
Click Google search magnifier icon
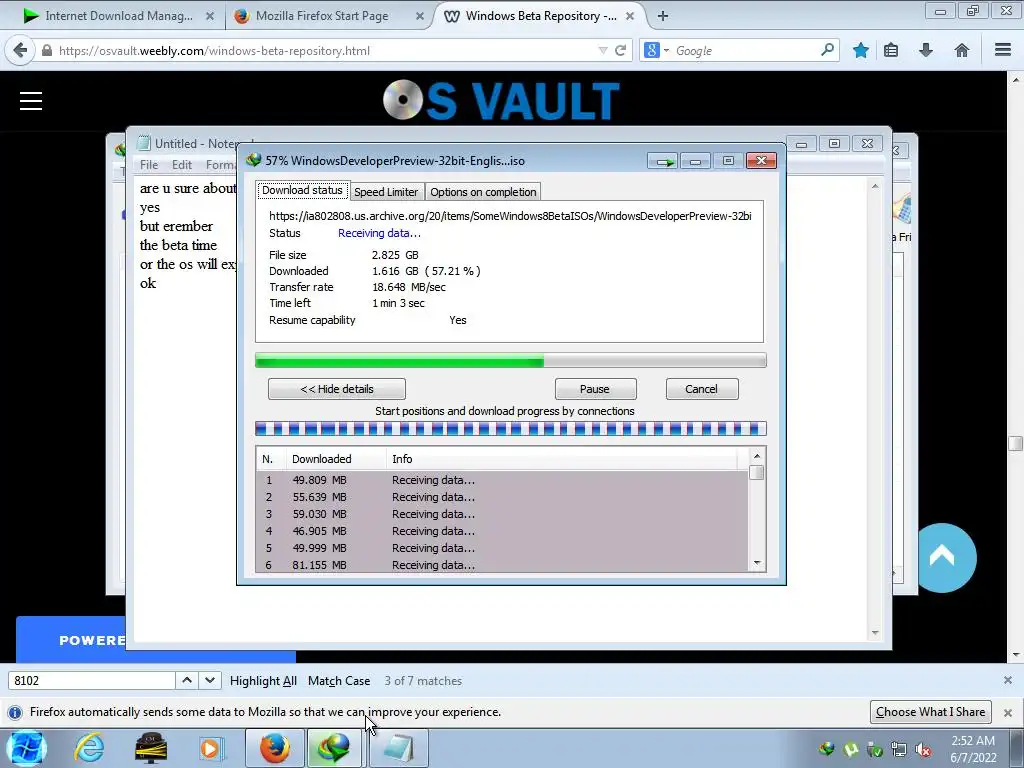[827, 50]
